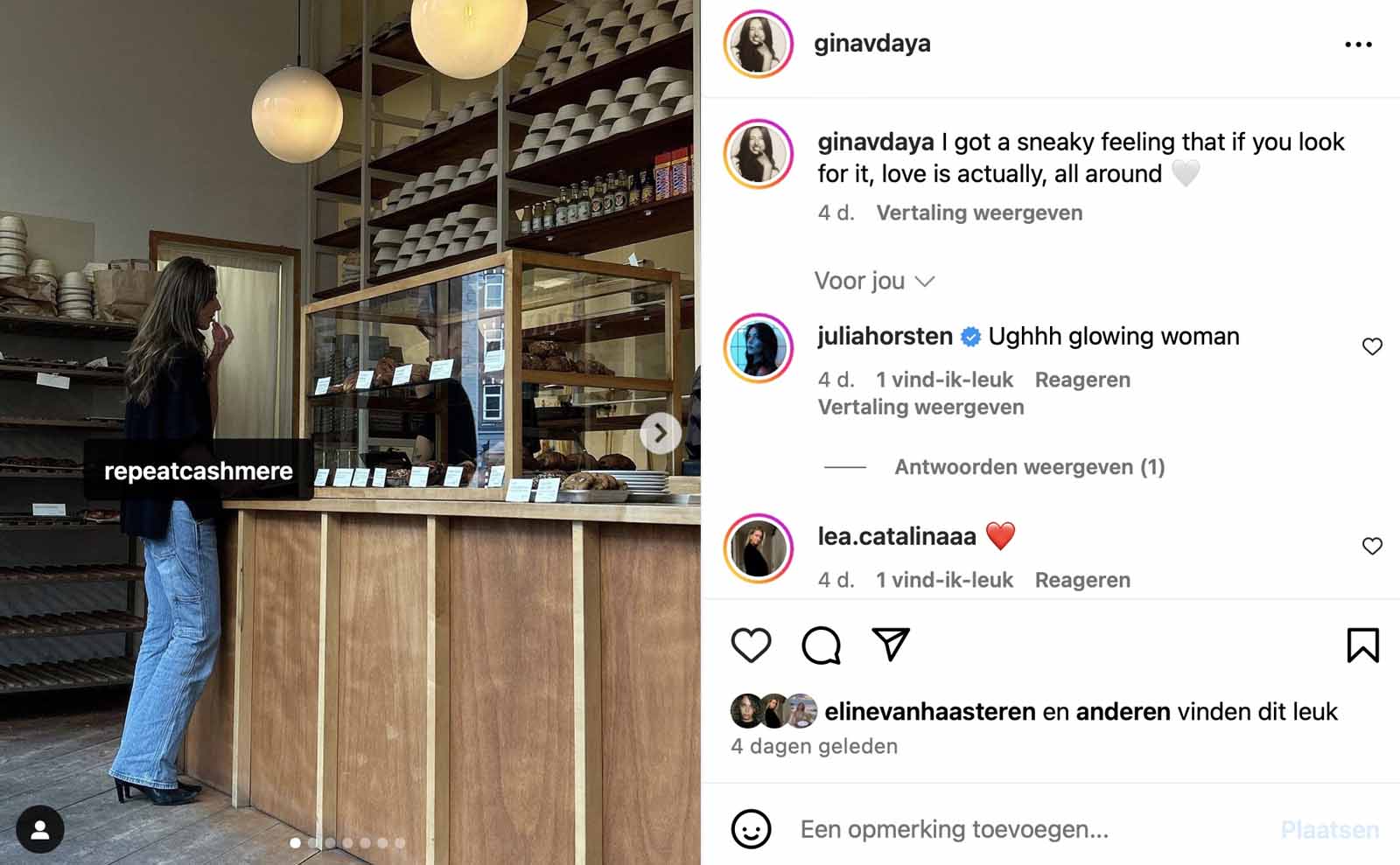The image size is (1400, 865).
Task: Save the post with the bookmark icon
Action: [1362, 645]
